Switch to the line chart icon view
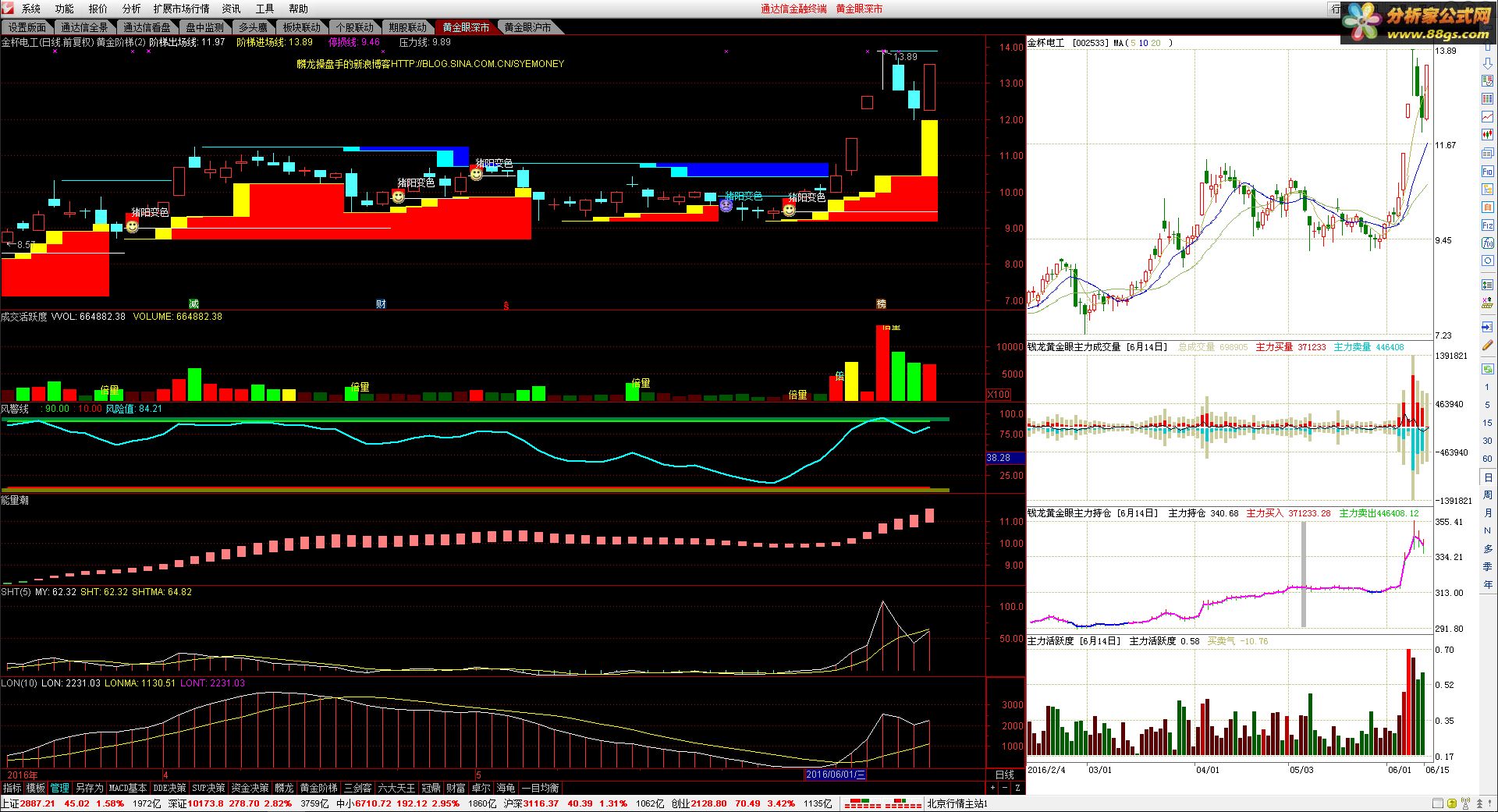Screen dimensions: 1498x812 [x=1487, y=117]
